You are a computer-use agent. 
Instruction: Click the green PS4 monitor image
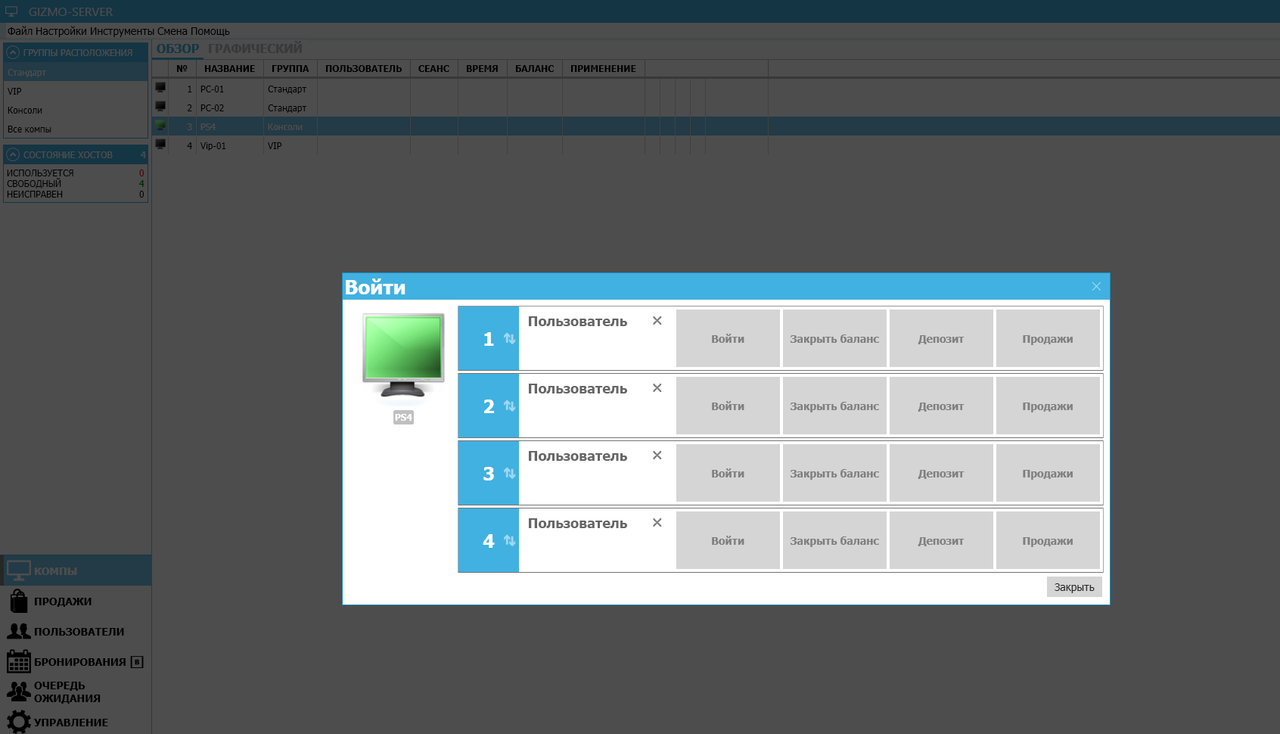[x=403, y=355]
